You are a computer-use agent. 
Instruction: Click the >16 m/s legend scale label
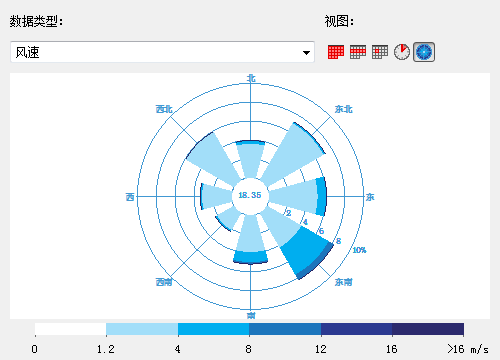[468, 349]
